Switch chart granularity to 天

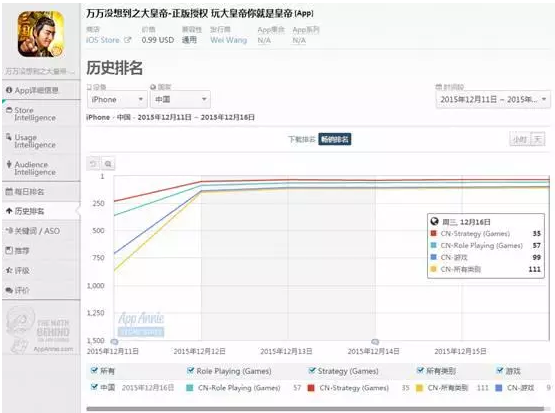538,139
